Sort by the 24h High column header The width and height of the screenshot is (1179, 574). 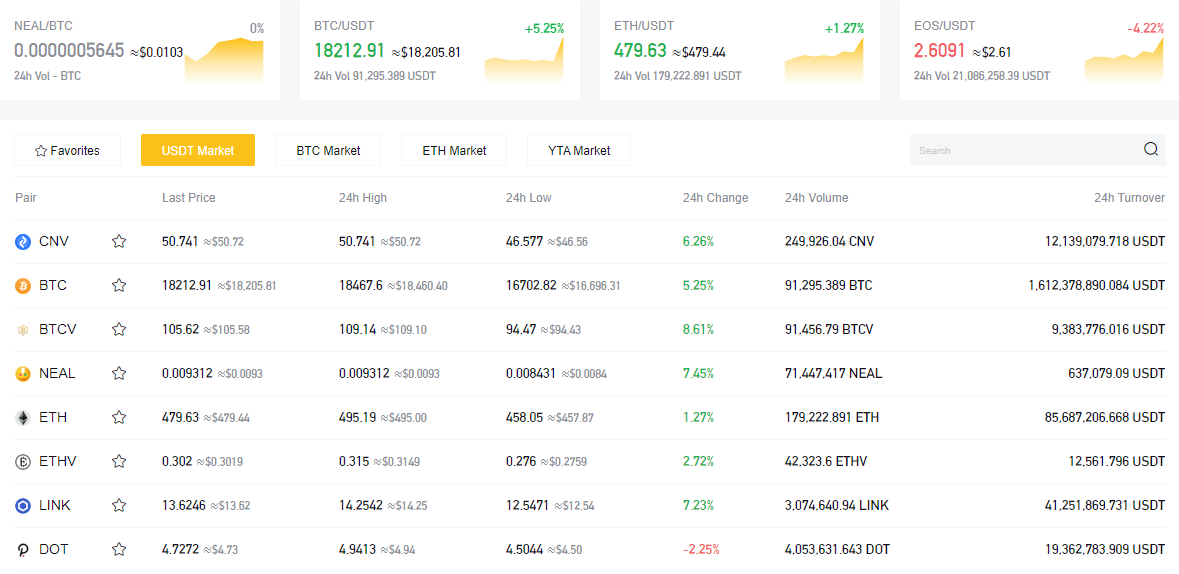pos(363,198)
